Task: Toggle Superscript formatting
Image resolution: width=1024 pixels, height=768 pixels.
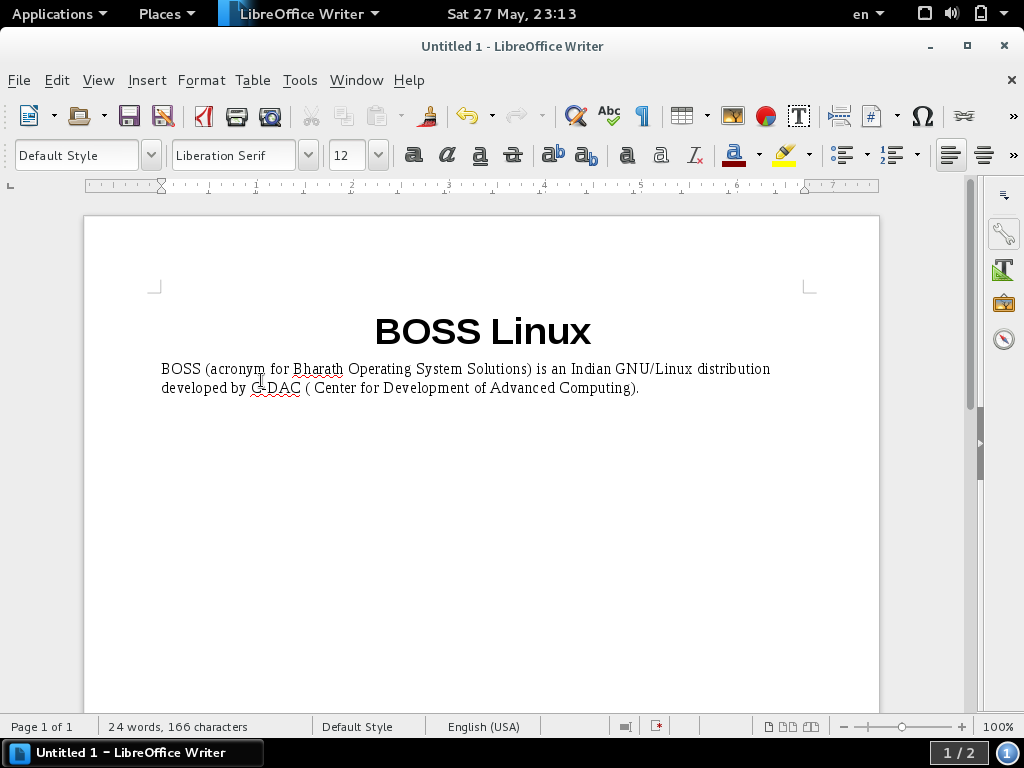Action: (553, 155)
